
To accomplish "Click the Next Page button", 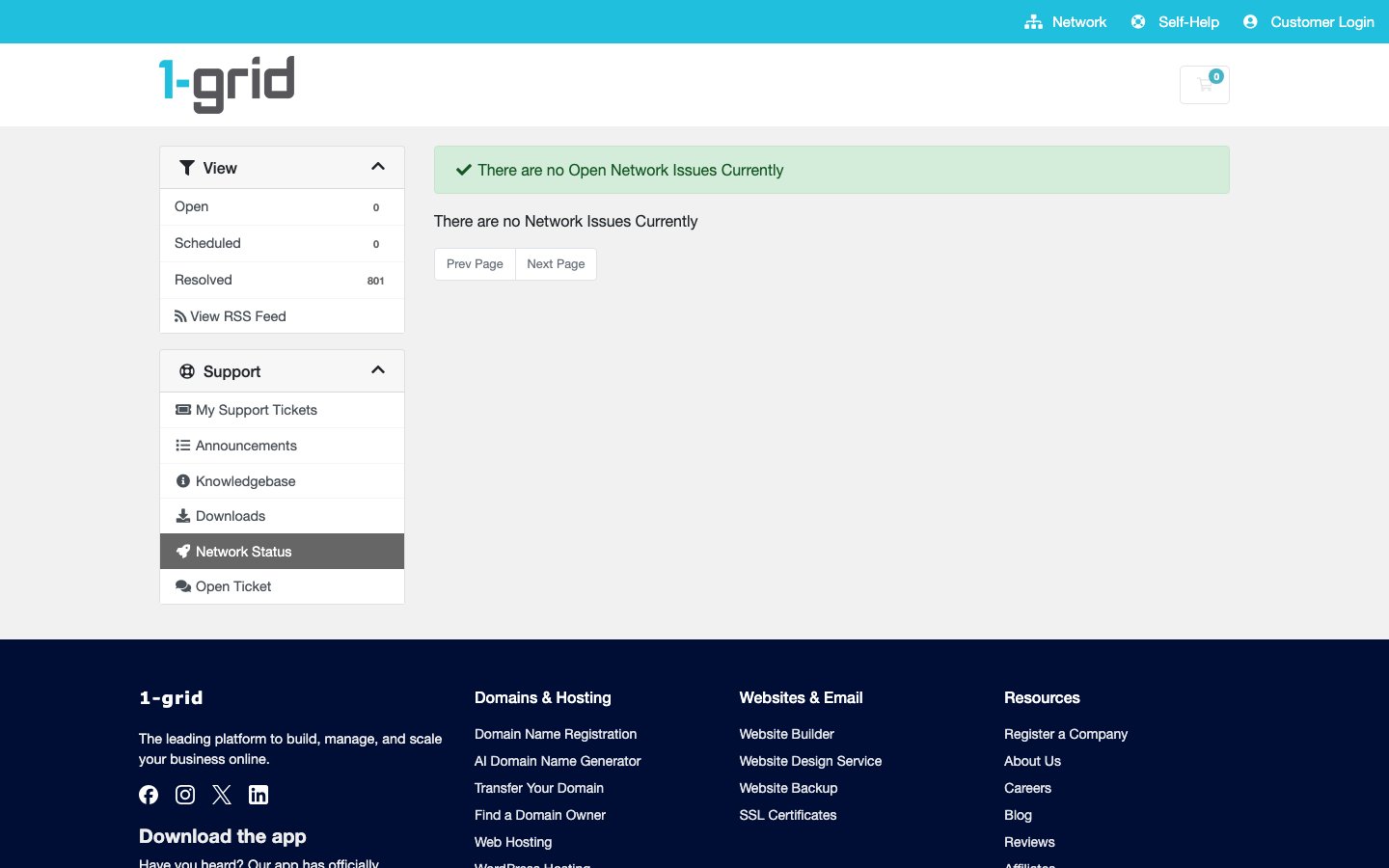I will click(556, 264).
